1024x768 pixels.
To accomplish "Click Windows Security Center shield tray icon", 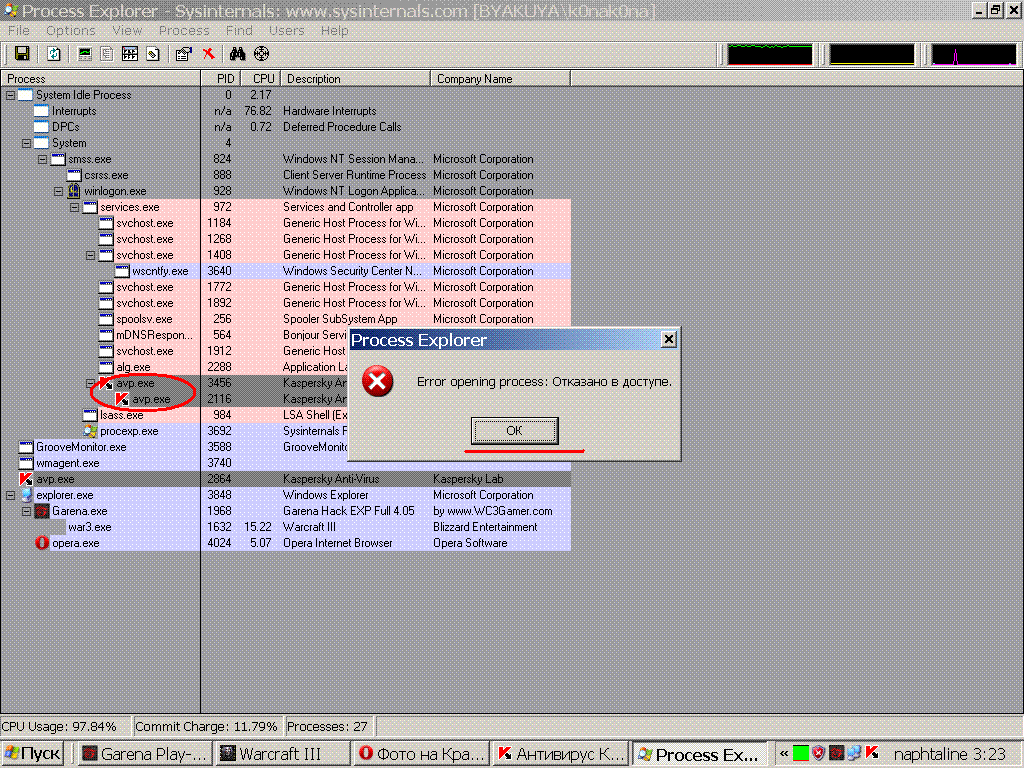I will click(818, 753).
